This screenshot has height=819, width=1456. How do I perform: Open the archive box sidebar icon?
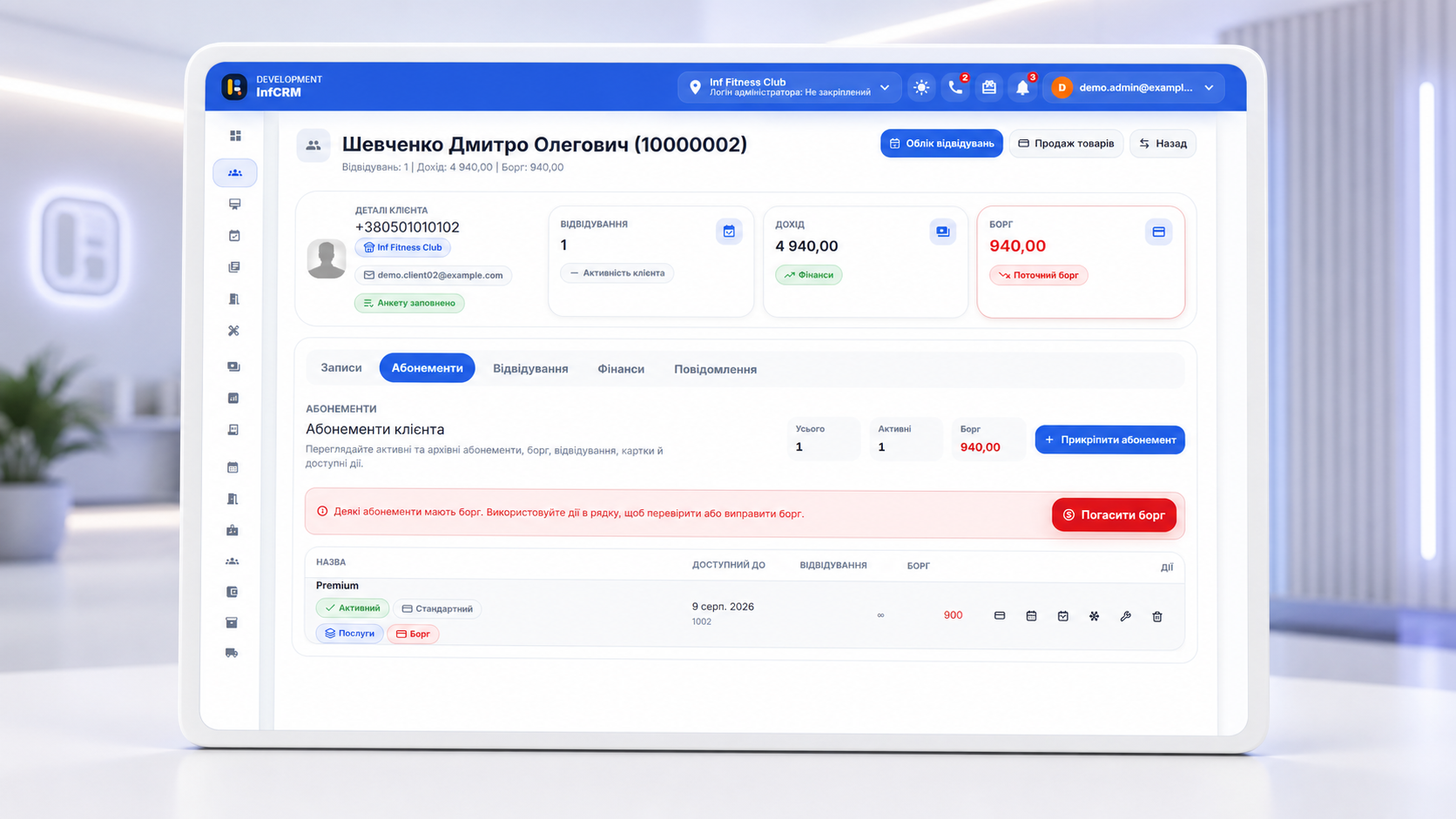click(x=232, y=622)
